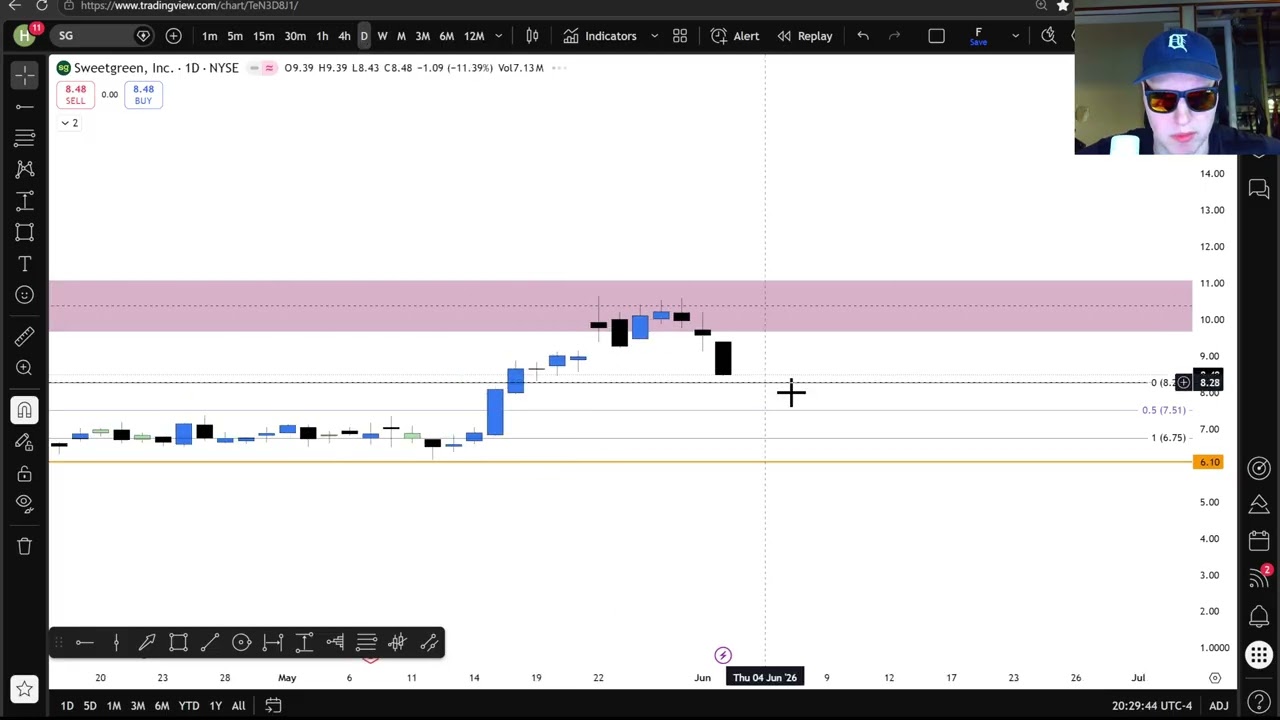This screenshot has height=720, width=1280.
Task: Click the yellow 6.10 price line label
Action: 1209,462
